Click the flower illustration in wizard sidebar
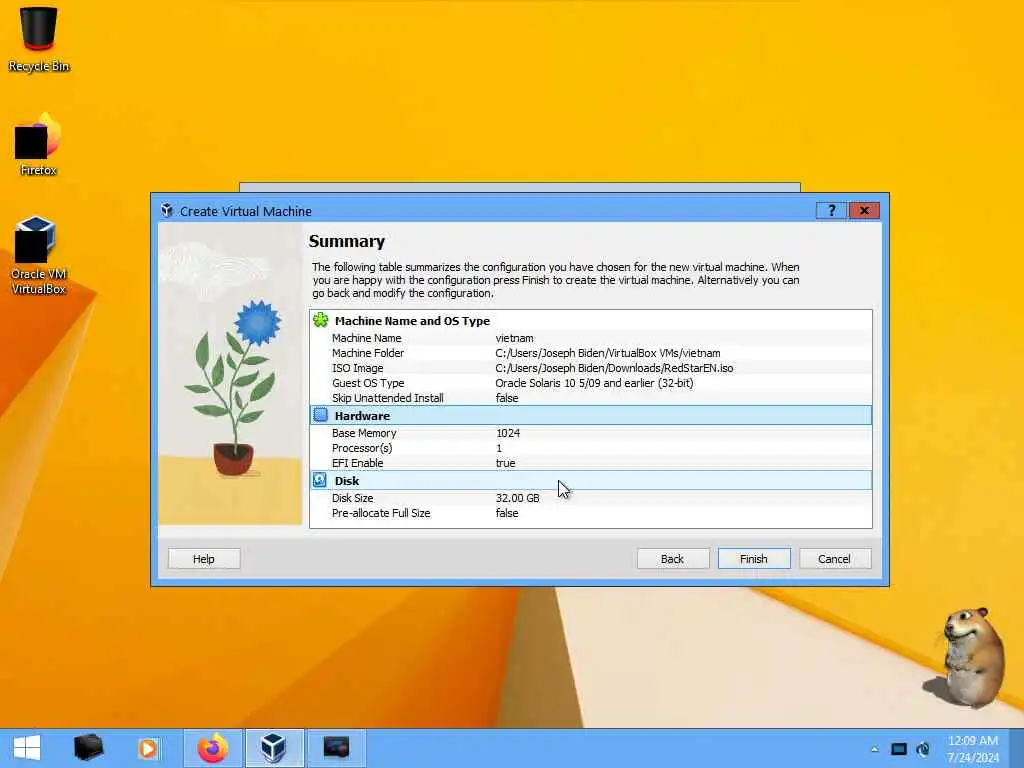This screenshot has height=768, width=1024. tap(231, 374)
